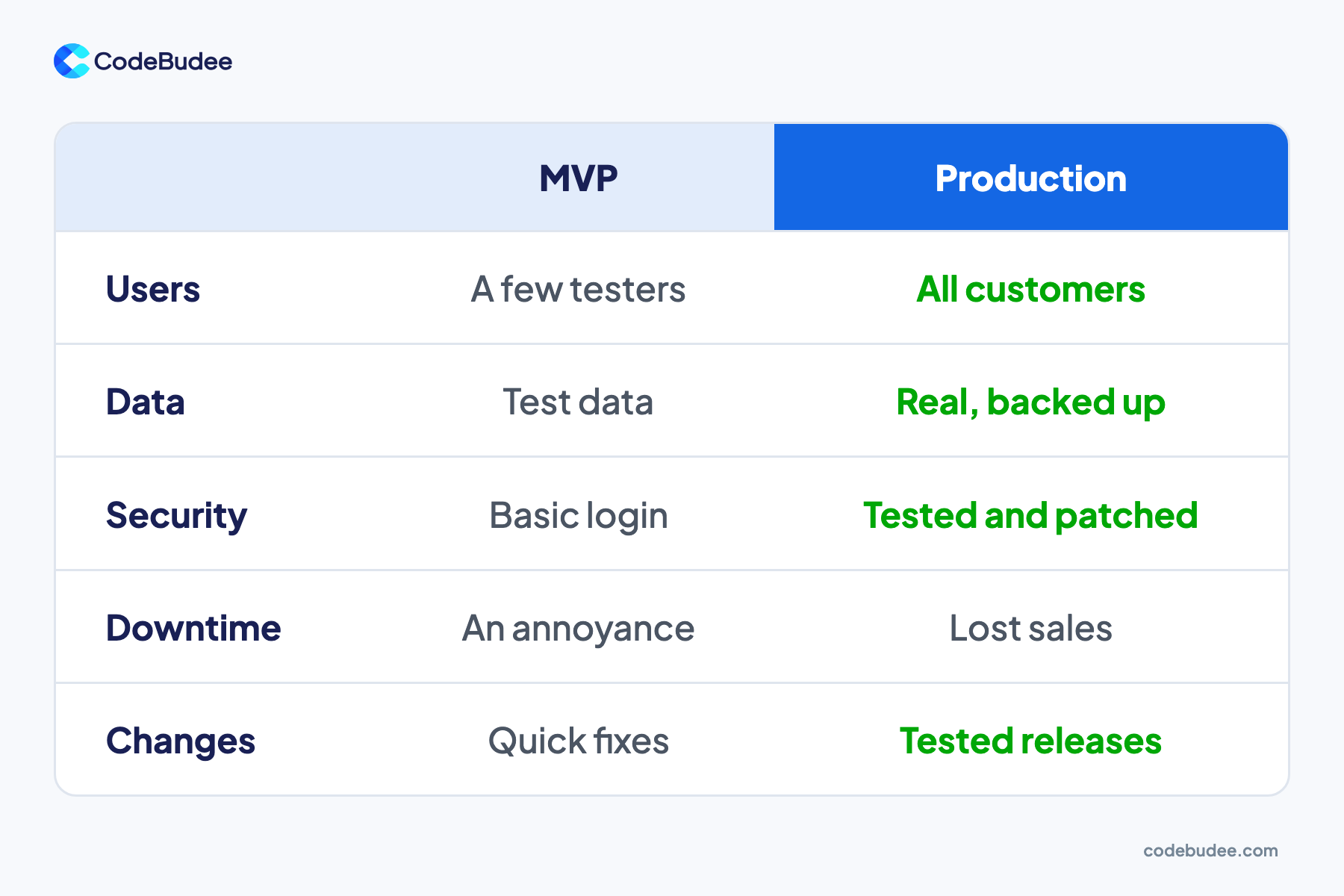Select the Production column header
This screenshot has height=896, width=1344.
tap(1031, 178)
